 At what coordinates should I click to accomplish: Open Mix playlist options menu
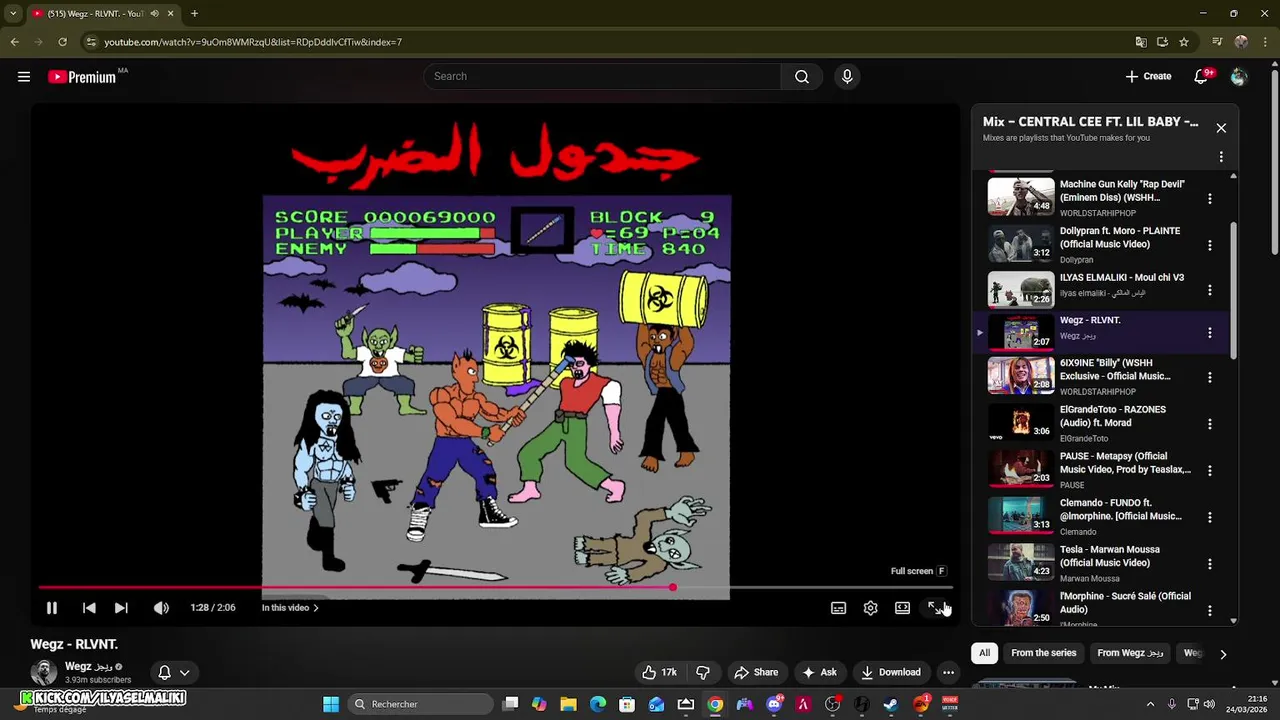[1221, 157]
